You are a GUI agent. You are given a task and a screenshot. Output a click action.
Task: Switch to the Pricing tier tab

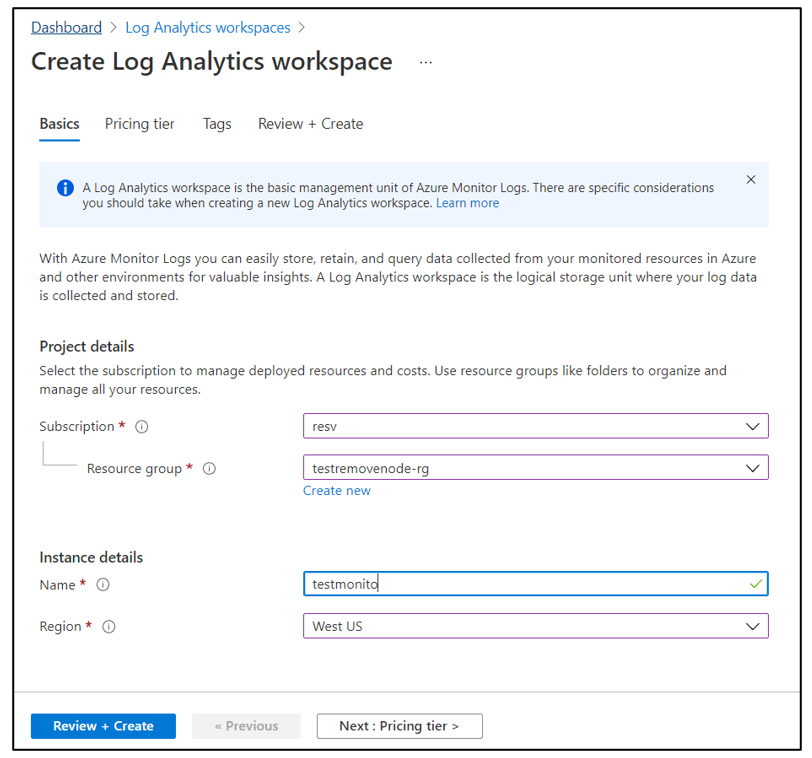pos(139,124)
